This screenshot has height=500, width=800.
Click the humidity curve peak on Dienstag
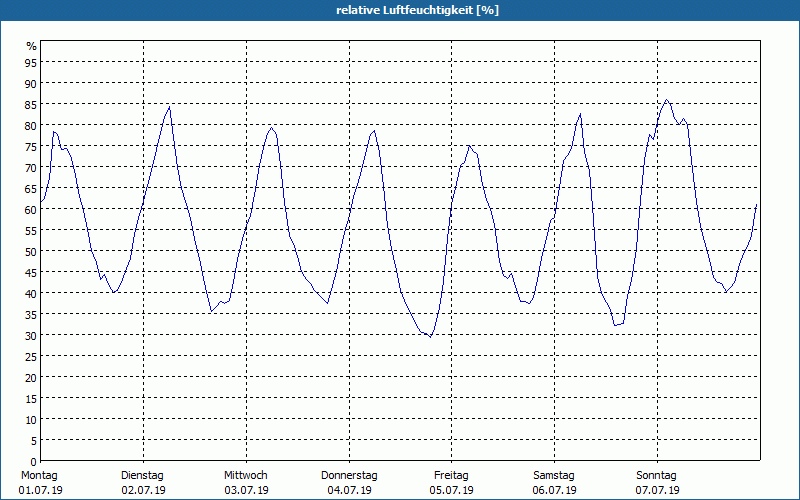click(170, 106)
